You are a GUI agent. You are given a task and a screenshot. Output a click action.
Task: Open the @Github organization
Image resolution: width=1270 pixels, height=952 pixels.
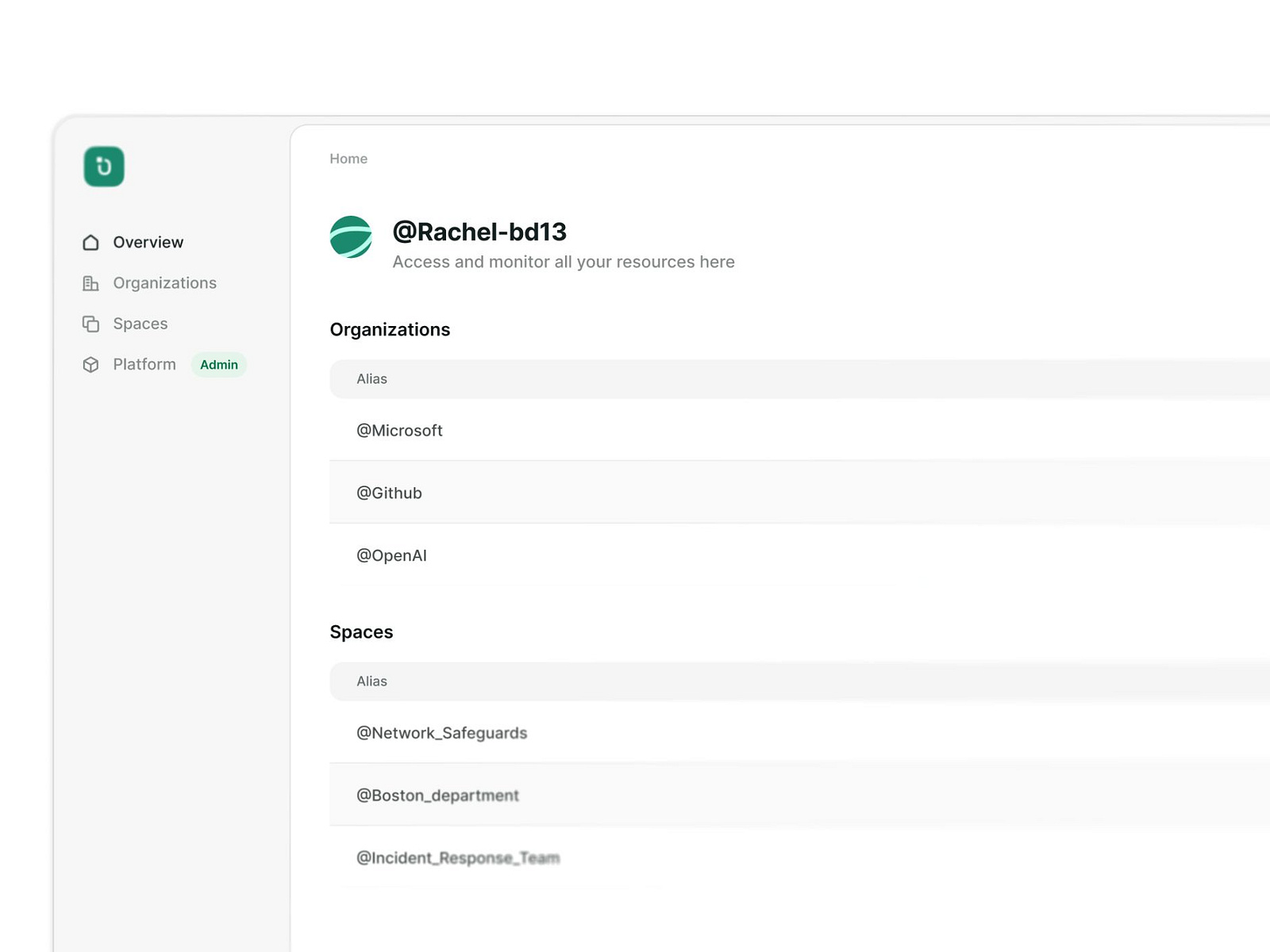pyautogui.click(x=389, y=493)
